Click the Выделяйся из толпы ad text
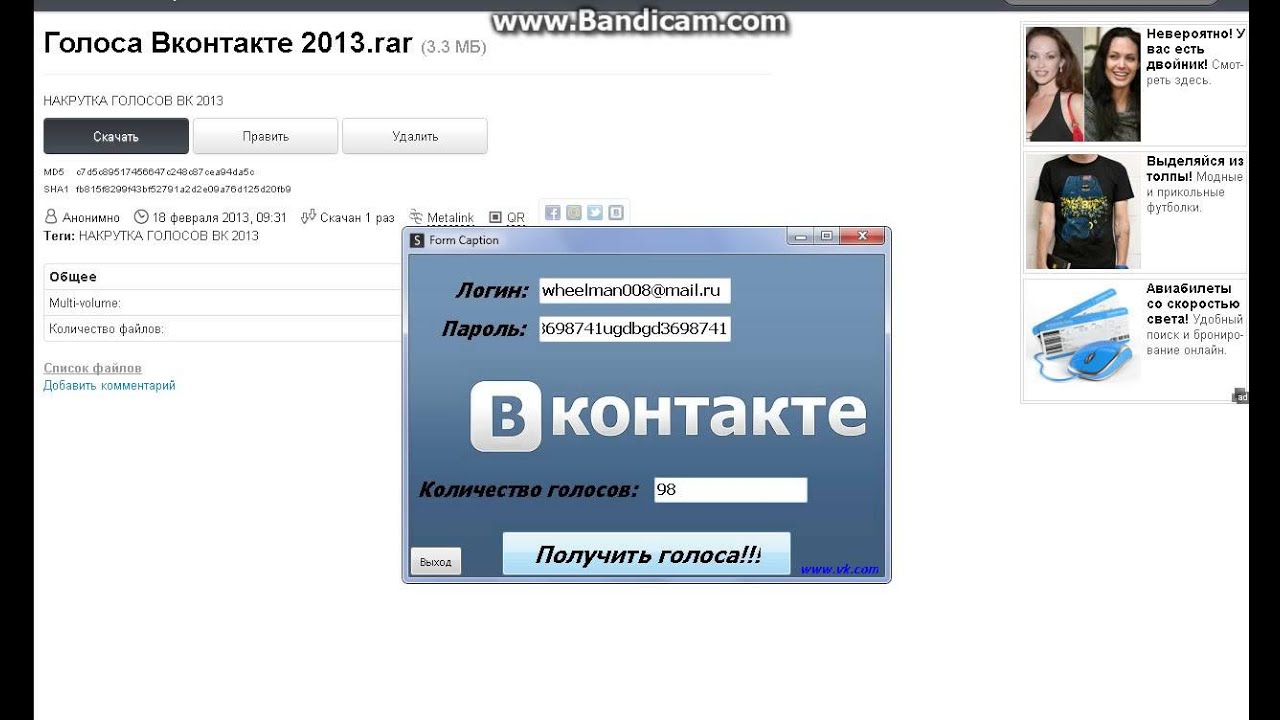1280x720 pixels. [1195, 184]
